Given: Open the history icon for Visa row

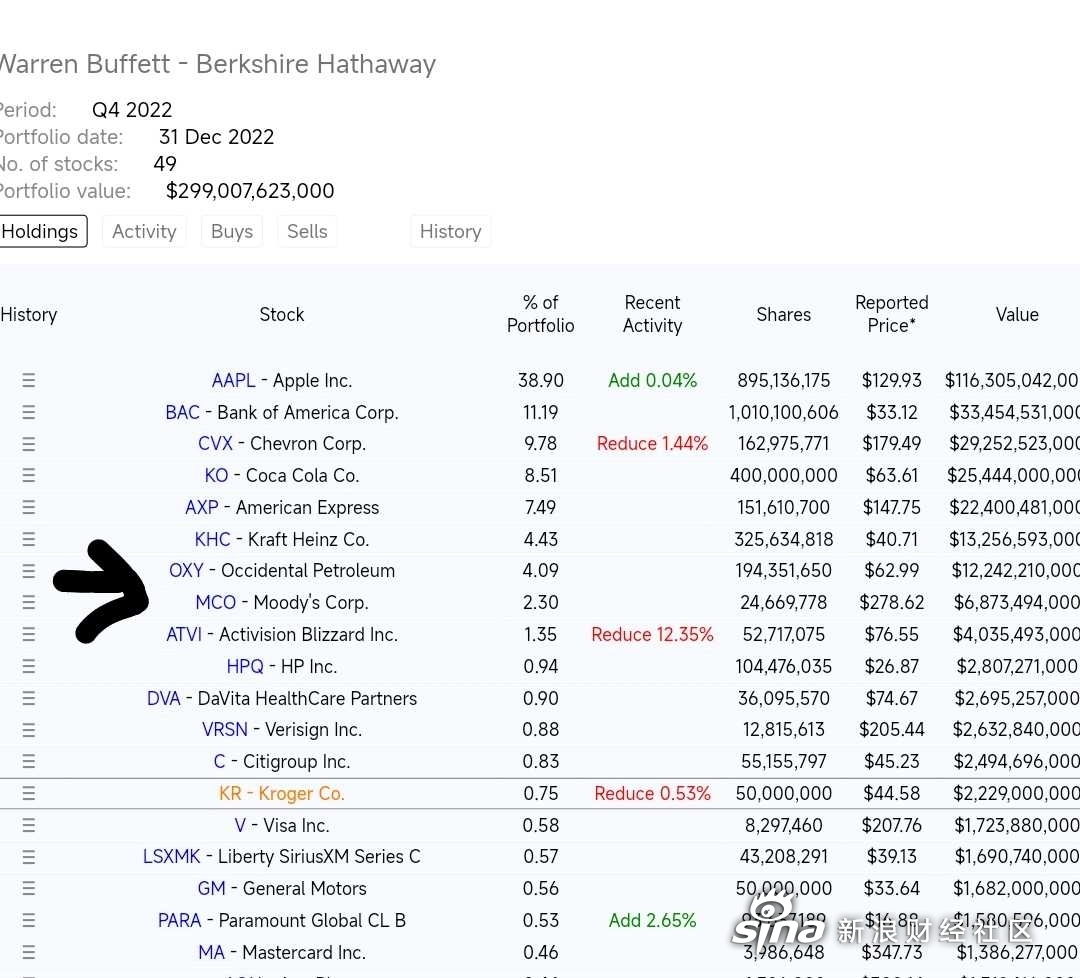Looking at the screenshot, I should click(x=28, y=825).
